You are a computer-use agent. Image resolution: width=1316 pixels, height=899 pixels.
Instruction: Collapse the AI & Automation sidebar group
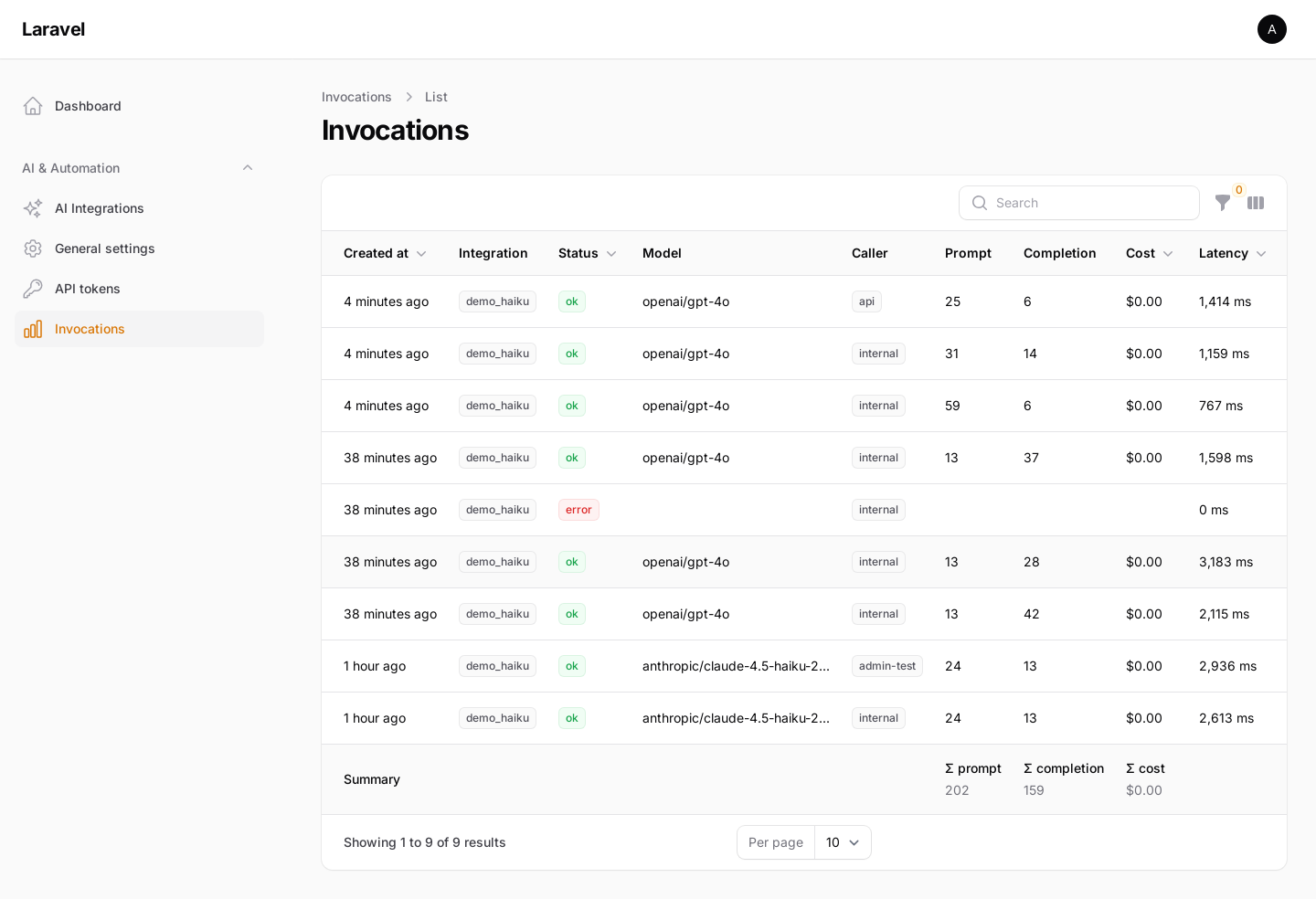pyautogui.click(x=248, y=168)
